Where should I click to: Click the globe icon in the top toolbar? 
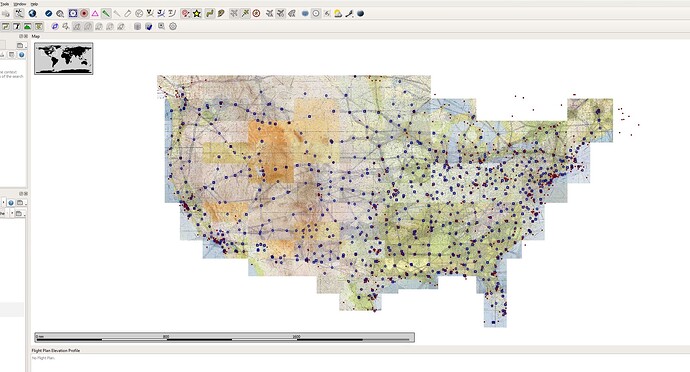(32, 14)
